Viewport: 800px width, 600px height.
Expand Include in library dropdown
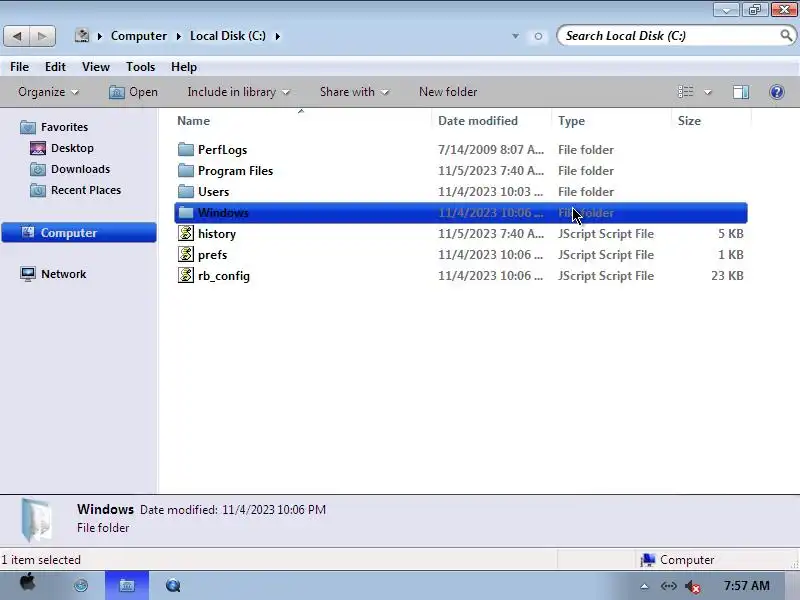(x=238, y=92)
